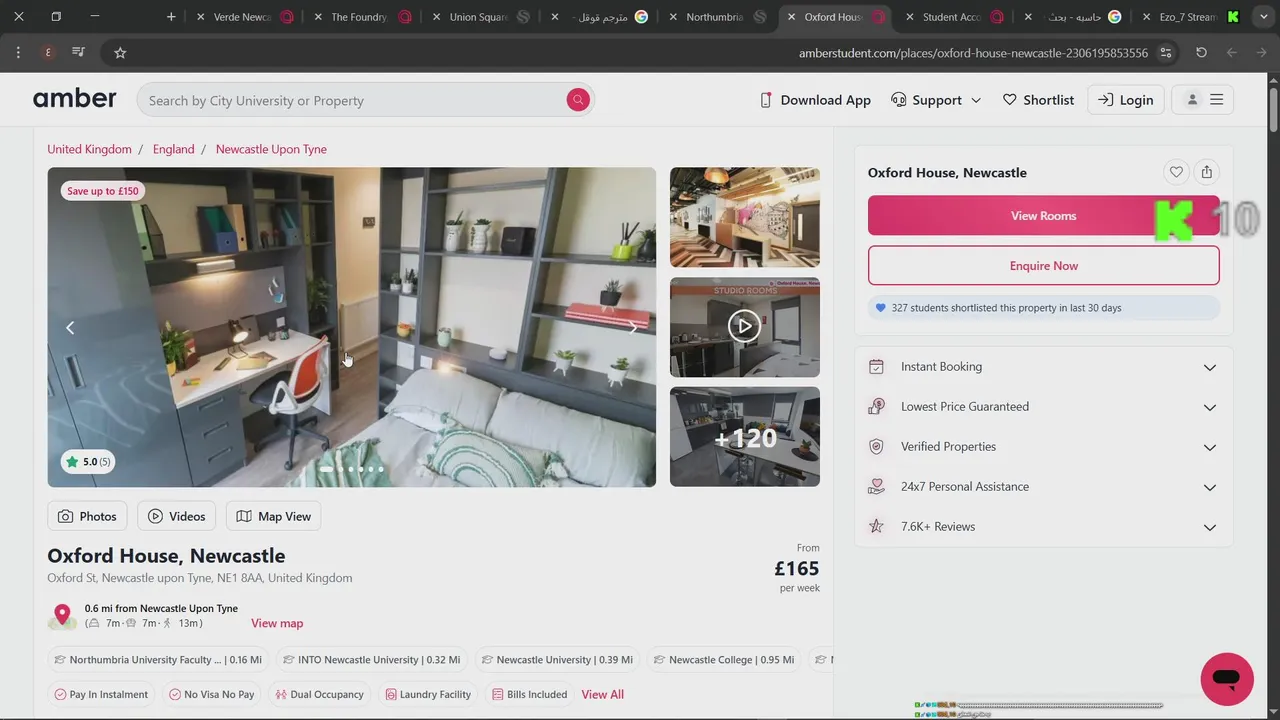Expand 24x7 Personal Assistance section

tap(1043, 487)
